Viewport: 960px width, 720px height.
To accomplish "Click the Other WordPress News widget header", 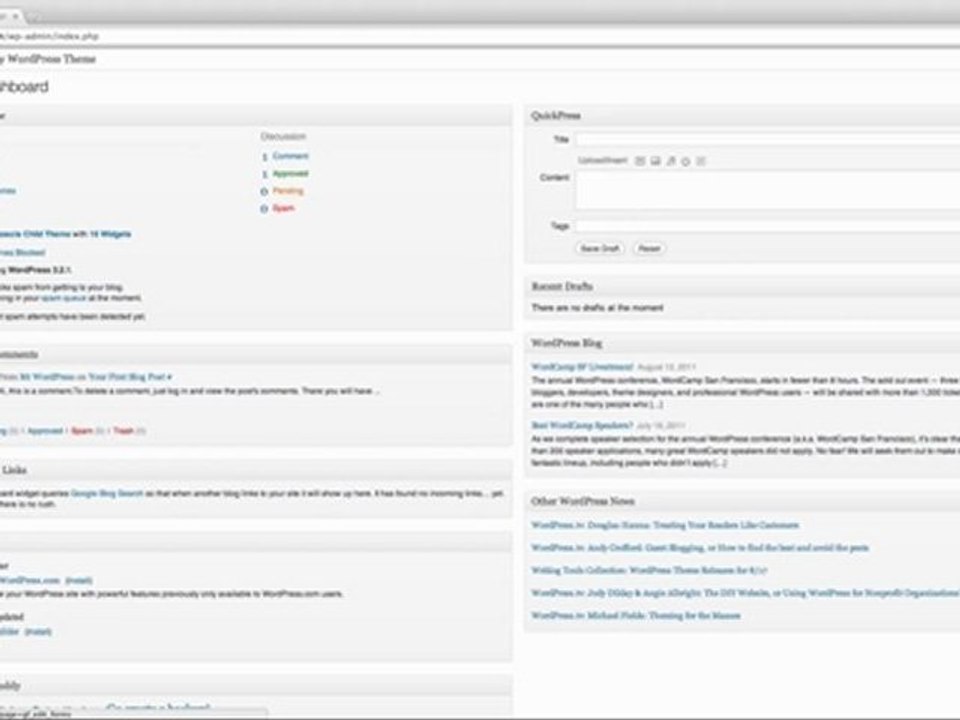I will 742,501.
